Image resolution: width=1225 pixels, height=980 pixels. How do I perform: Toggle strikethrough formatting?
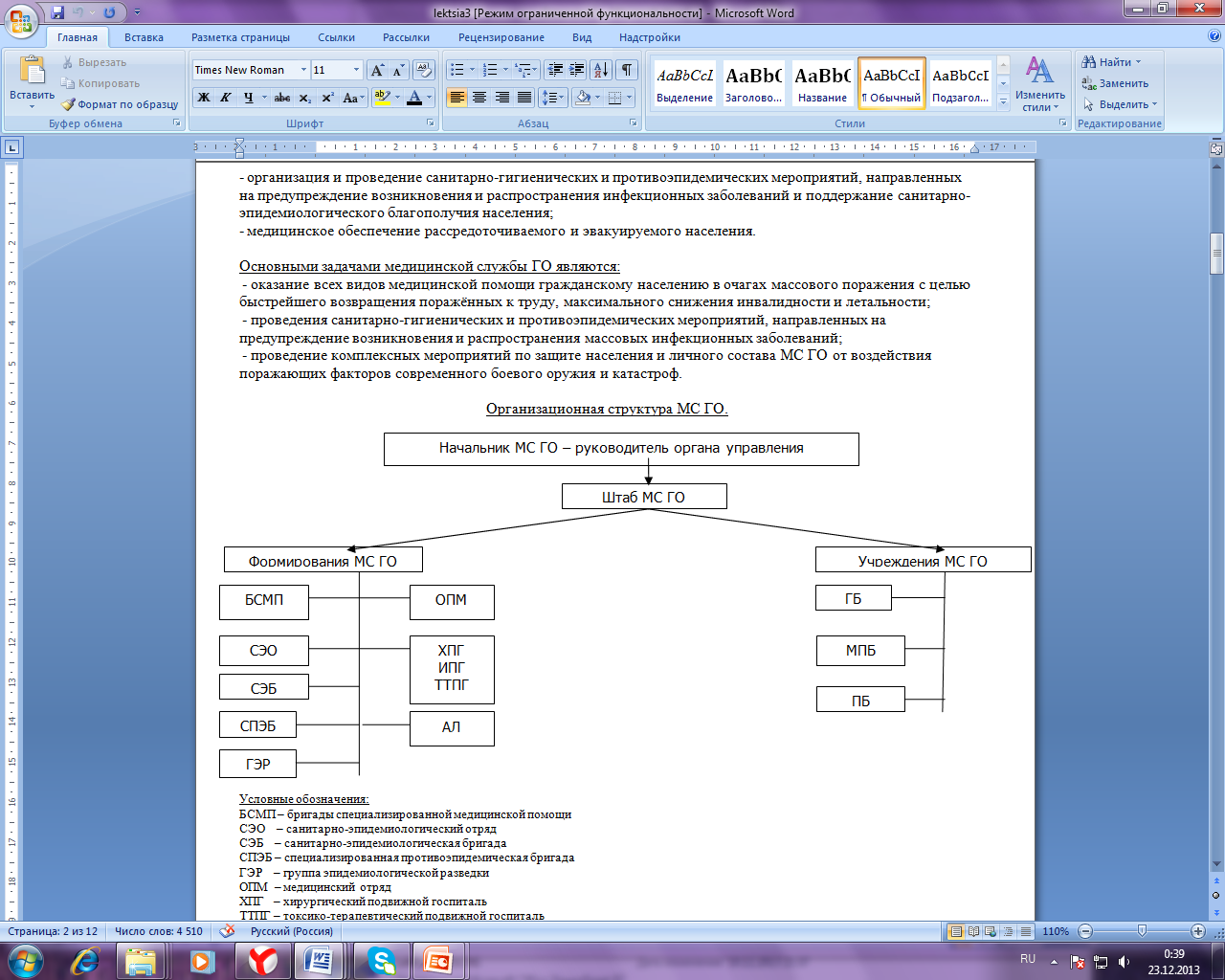pos(281,98)
